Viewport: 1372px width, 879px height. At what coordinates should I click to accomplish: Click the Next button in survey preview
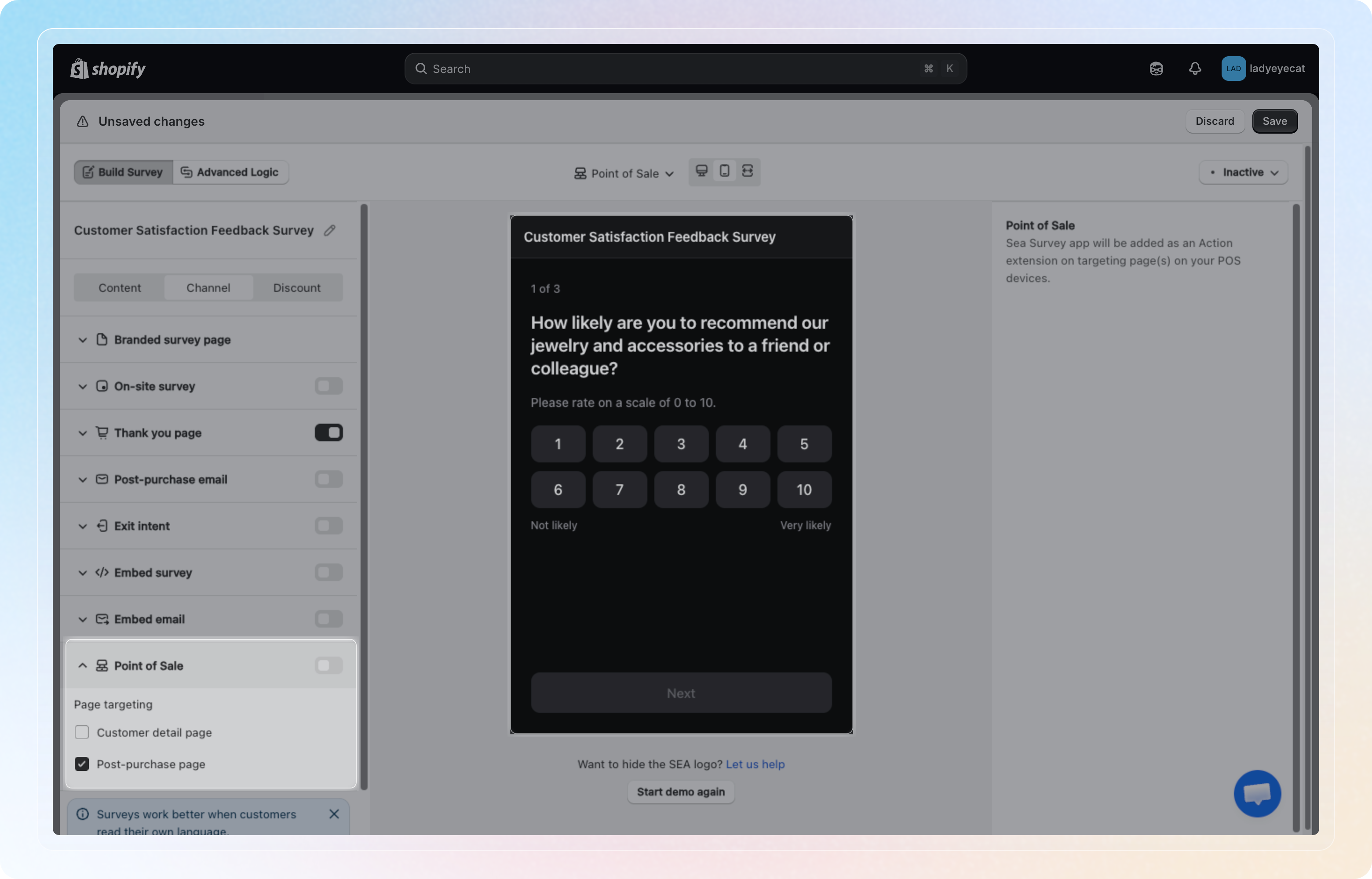pos(681,693)
